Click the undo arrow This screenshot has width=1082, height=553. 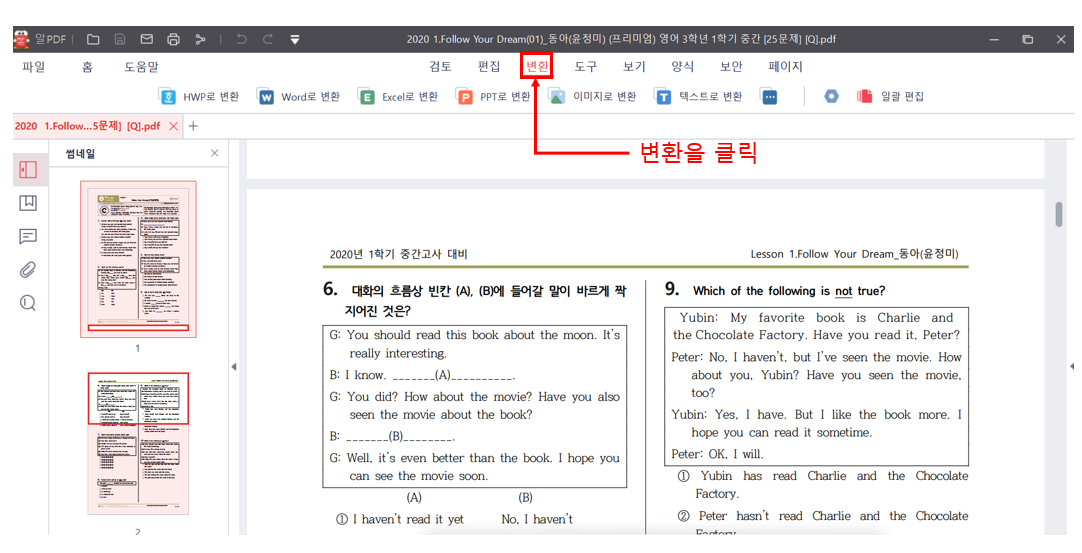[241, 39]
